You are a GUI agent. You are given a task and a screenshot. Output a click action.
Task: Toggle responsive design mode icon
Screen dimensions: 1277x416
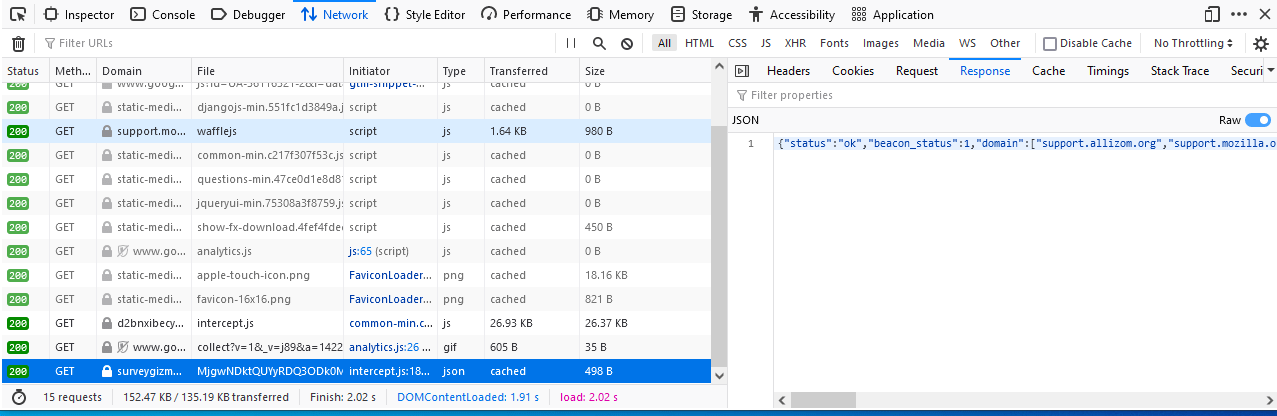[1212, 15]
